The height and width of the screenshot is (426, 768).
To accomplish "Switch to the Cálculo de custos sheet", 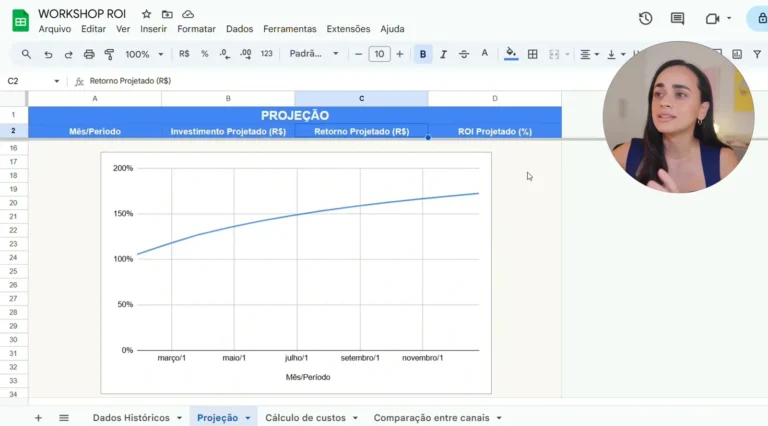I will point(305,417).
